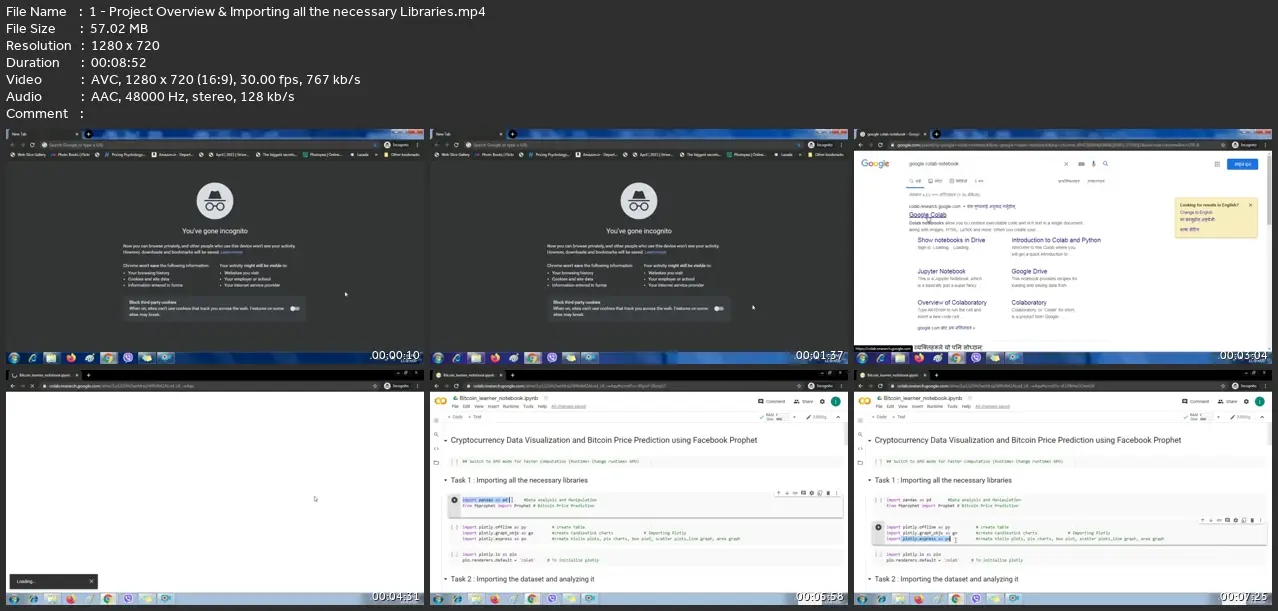1278x611 pixels.
Task: Collapse Cryptocurrency title section, 00:06:58 frame
Action: (x=445, y=440)
